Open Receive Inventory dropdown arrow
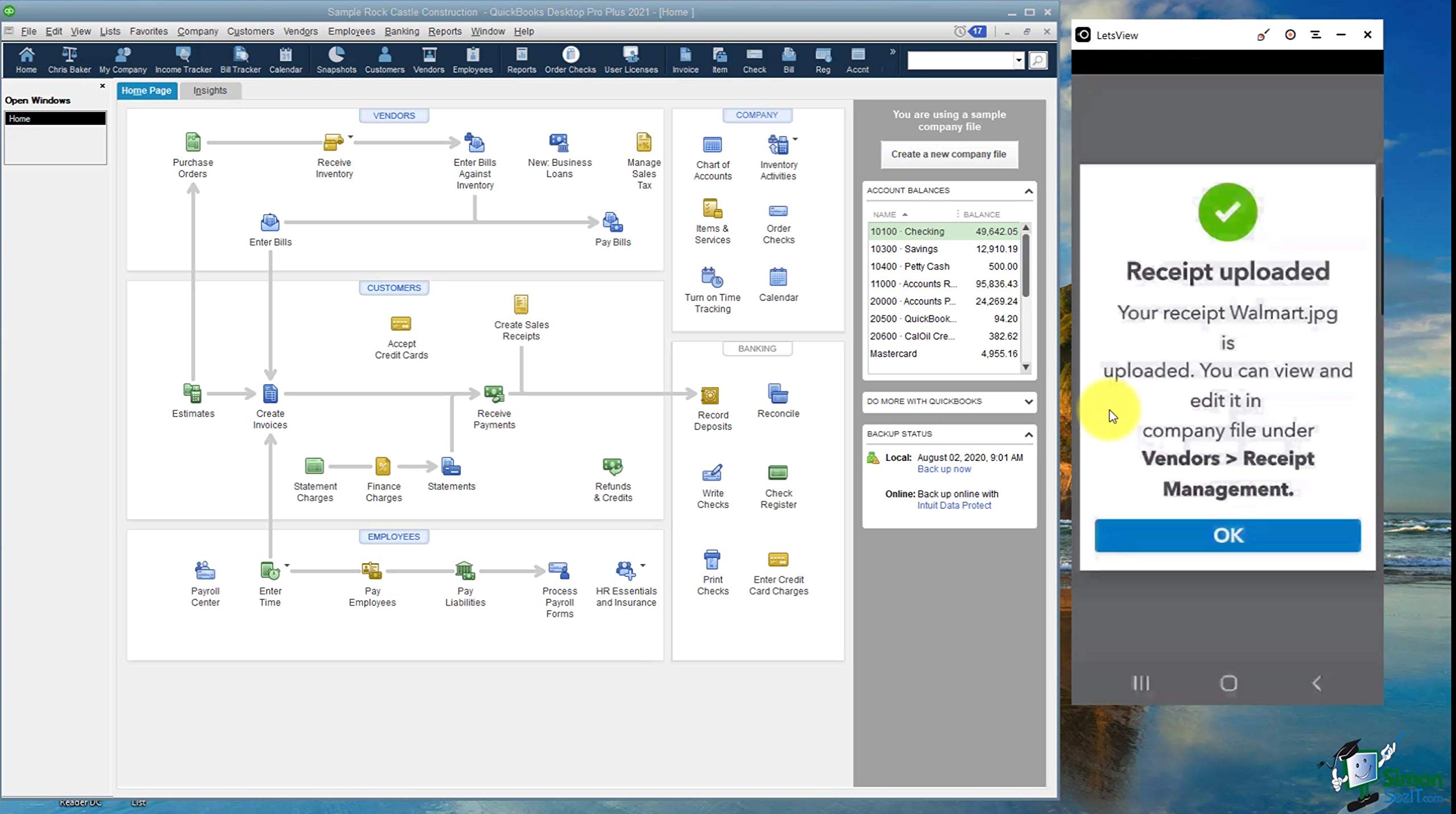The height and width of the screenshot is (814, 1456). point(350,136)
